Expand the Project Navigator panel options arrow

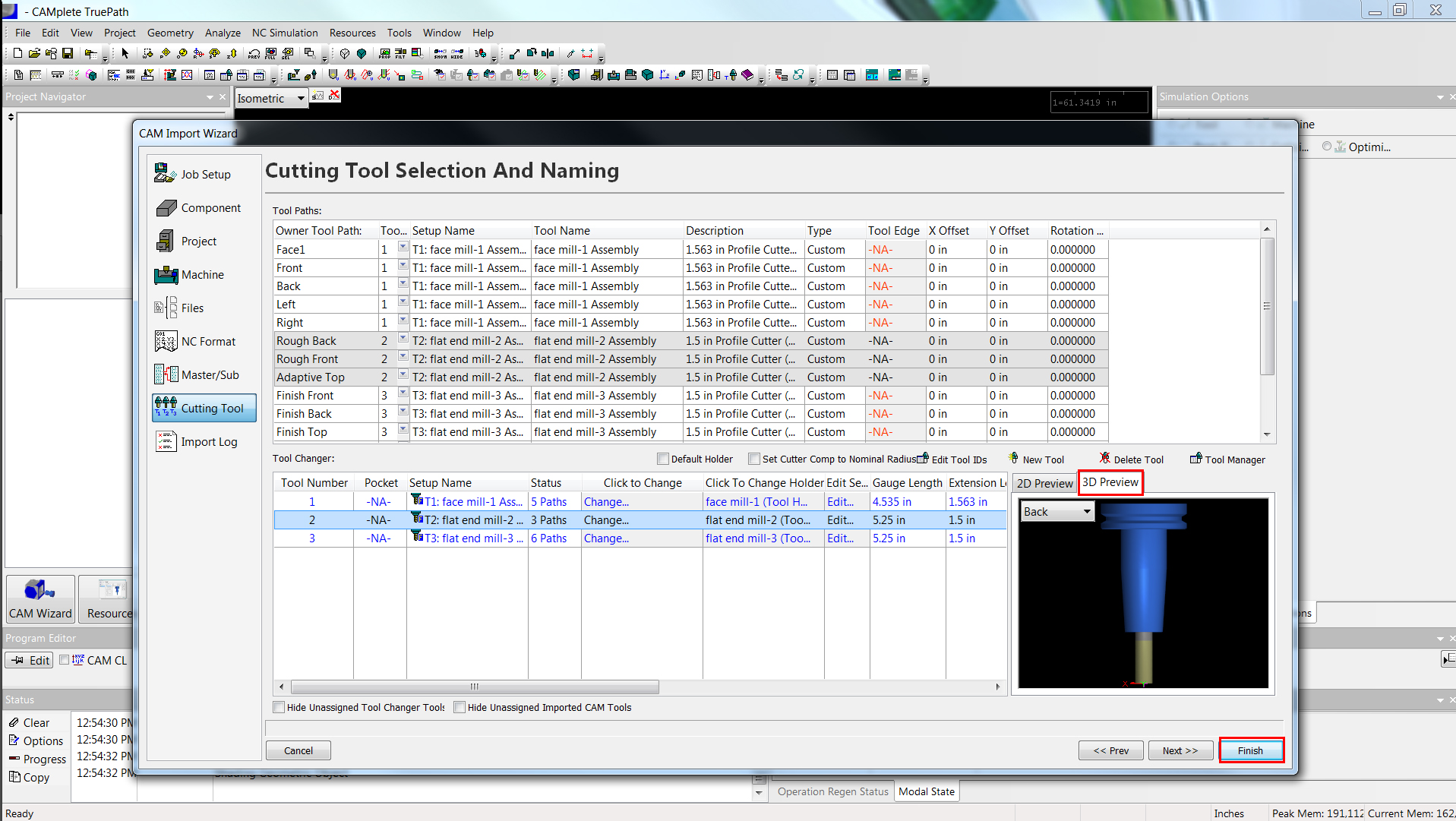[x=210, y=97]
